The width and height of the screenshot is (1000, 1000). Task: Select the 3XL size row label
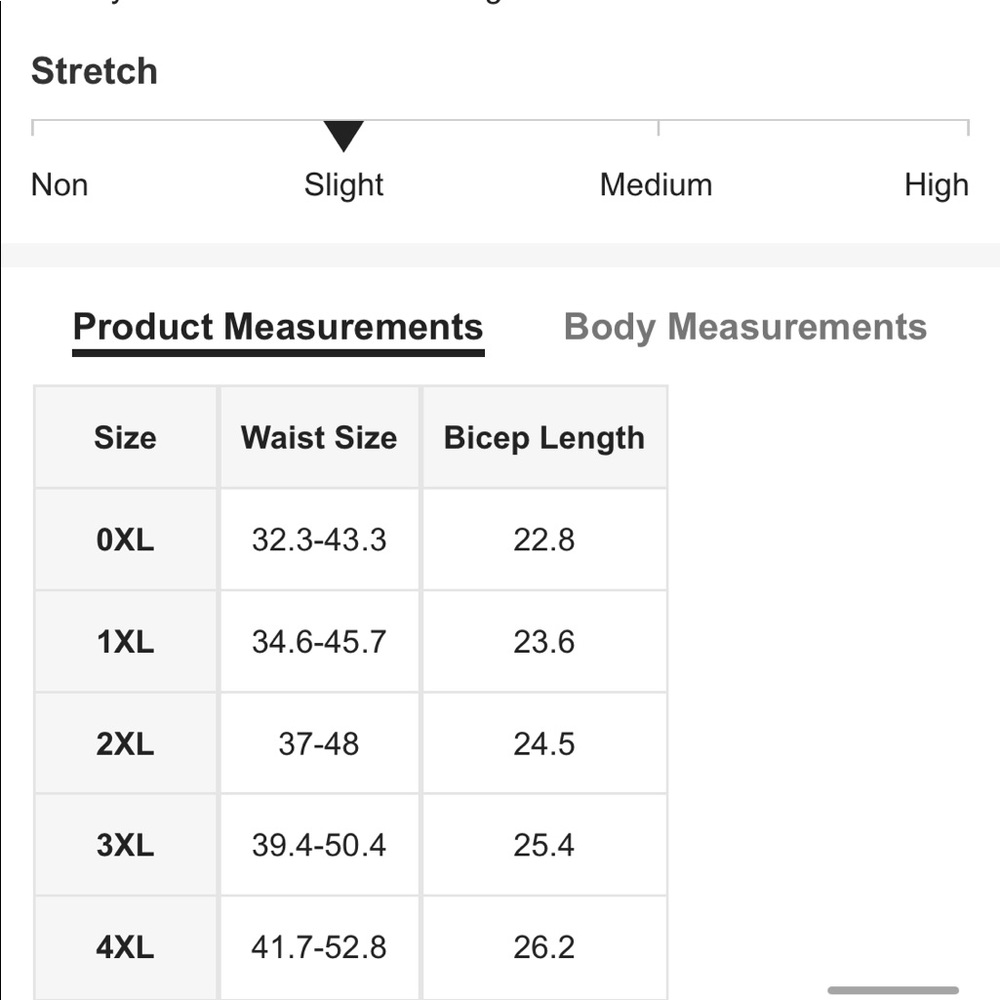pyautogui.click(x=125, y=846)
